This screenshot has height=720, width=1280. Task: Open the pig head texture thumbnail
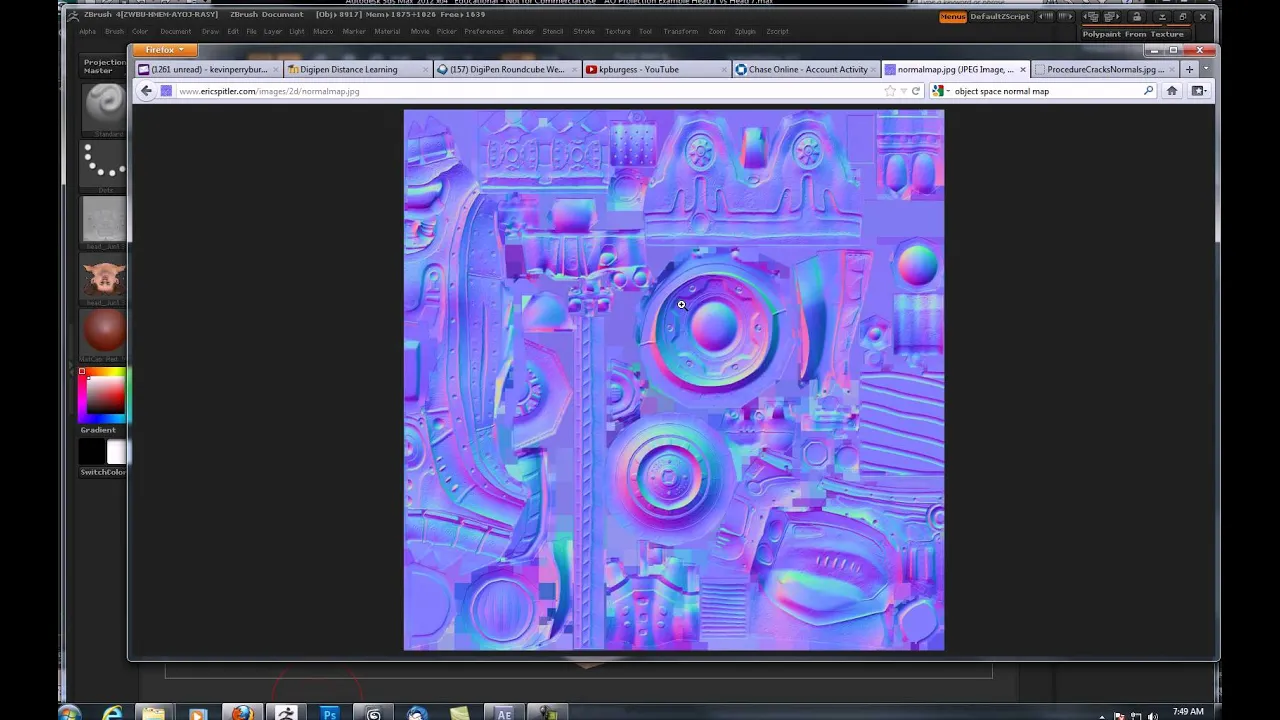coord(104,277)
